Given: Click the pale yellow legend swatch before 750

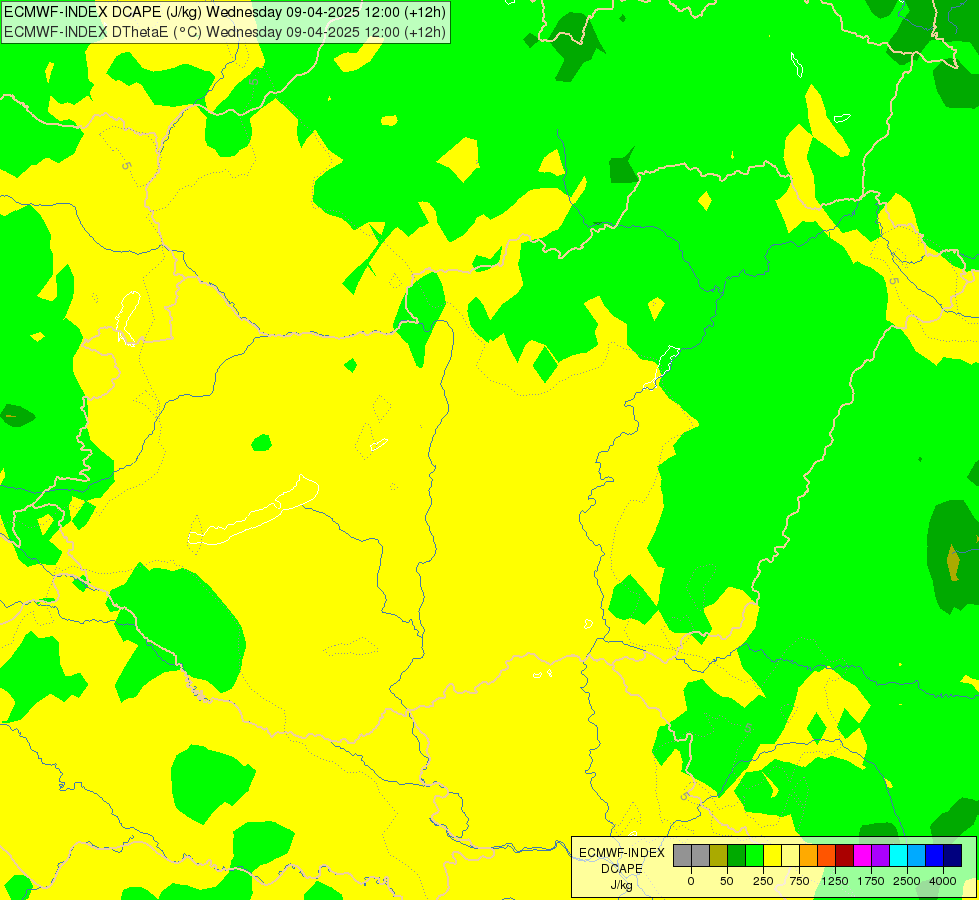Looking at the screenshot, I should tap(790, 856).
